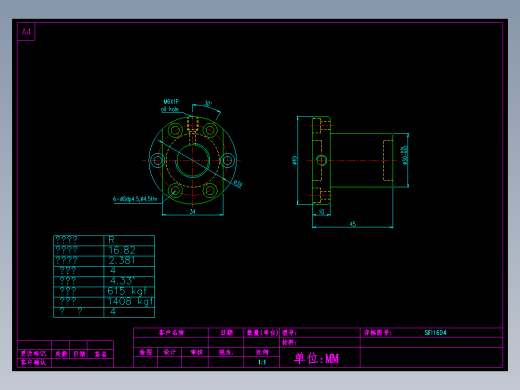Select the SFI1604 drawing number
This screenshot has height=390, width=520.
pos(435,332)
